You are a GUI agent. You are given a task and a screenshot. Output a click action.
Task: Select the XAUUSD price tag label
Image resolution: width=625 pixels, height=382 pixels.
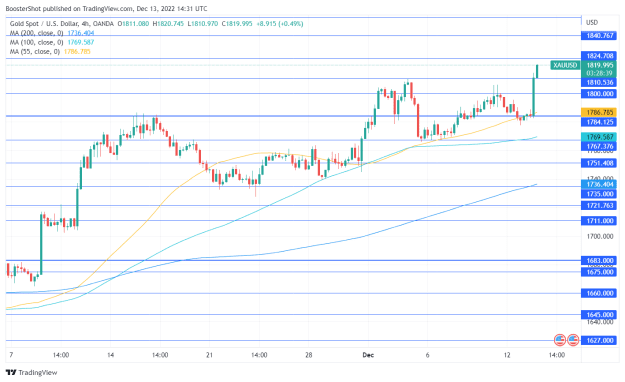(x=565, y=65)
